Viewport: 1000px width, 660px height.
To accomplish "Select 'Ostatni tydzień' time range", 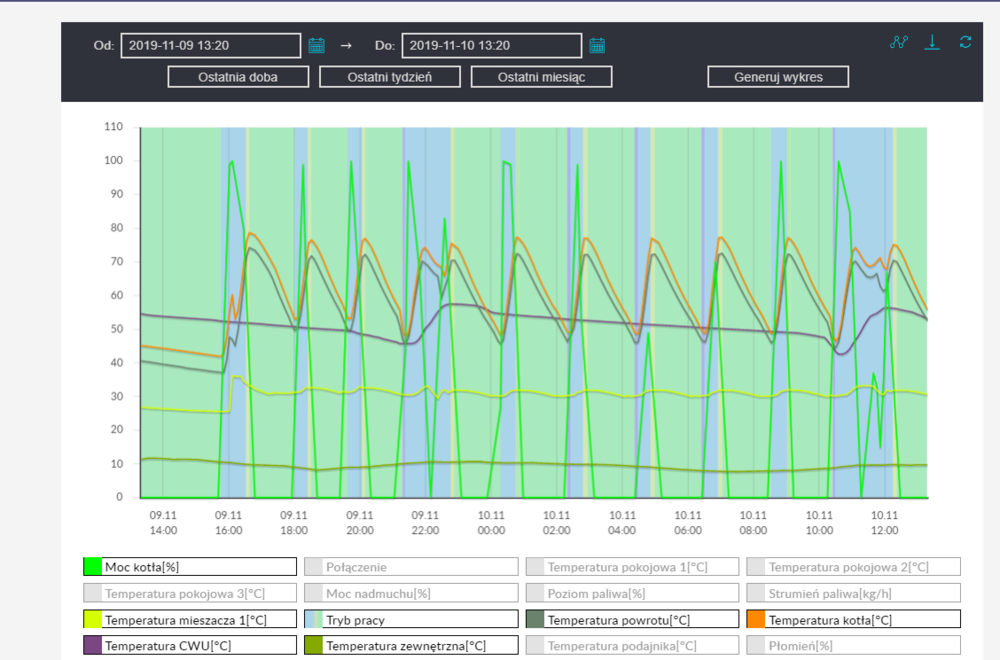I will coord(389,77).
